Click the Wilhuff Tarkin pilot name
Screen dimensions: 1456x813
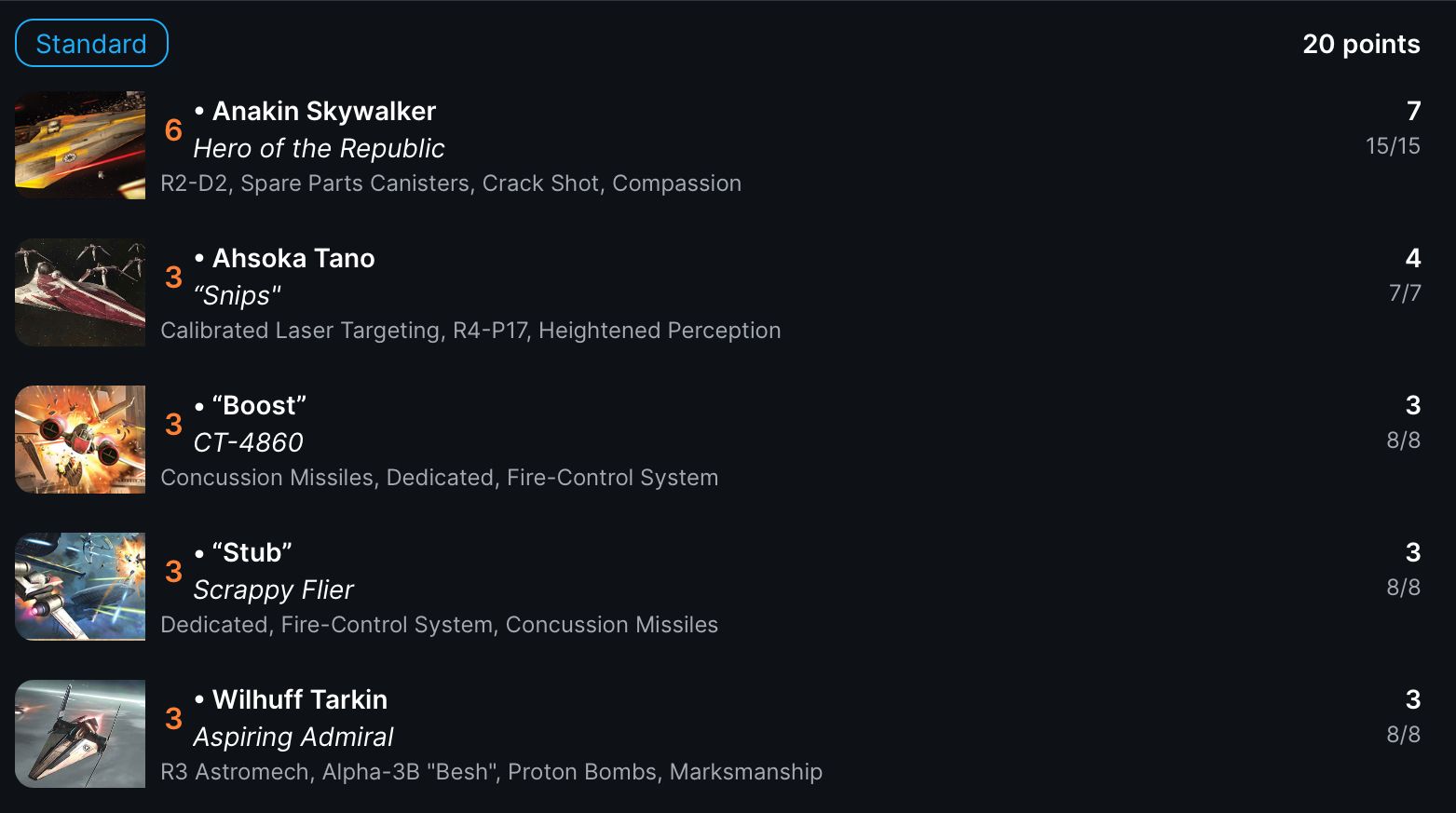click(300, 699)
